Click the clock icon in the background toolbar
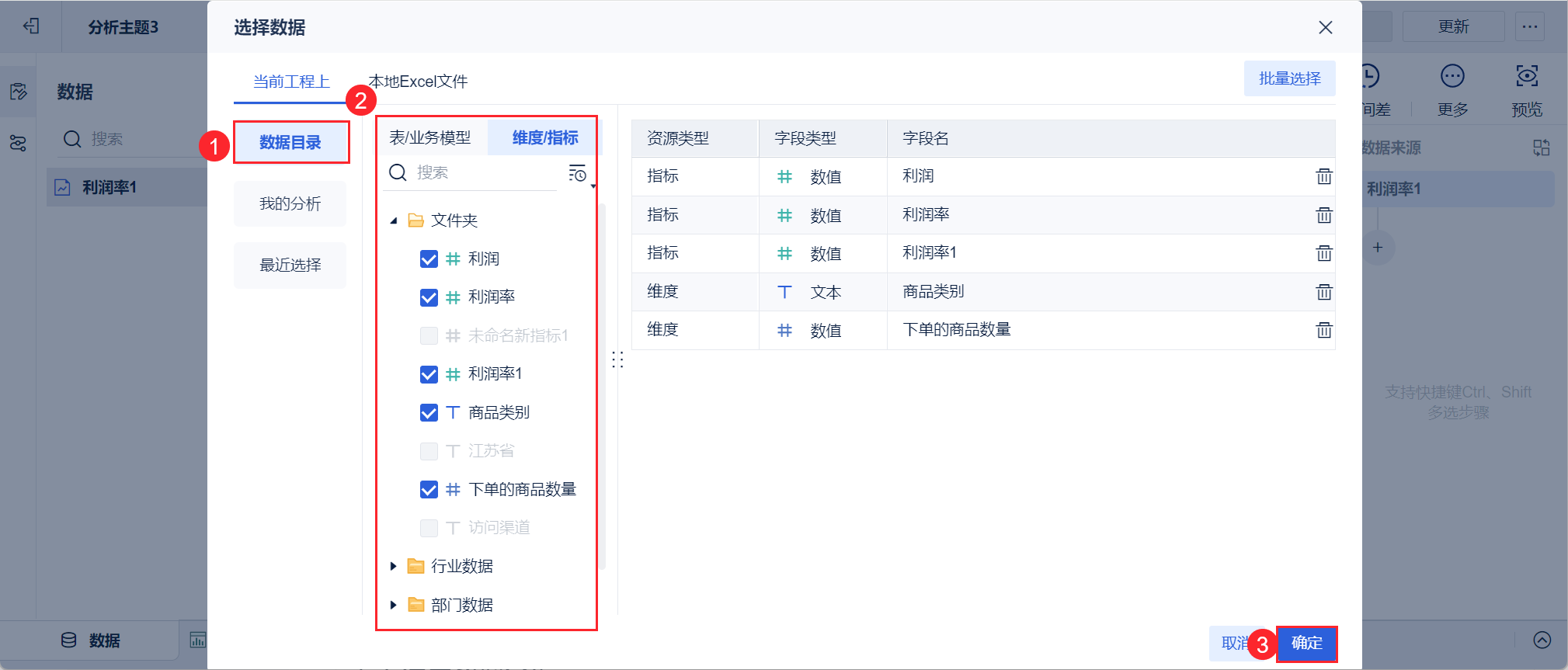 point(1369,76)
